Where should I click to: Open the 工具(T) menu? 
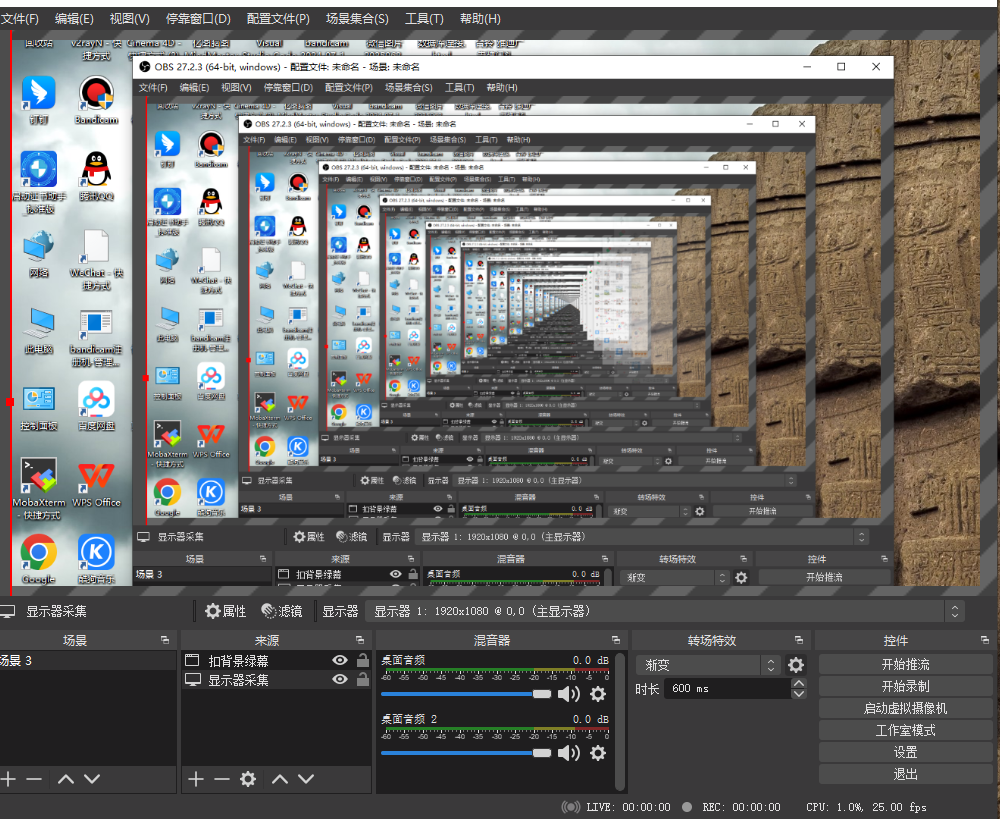click(424, 19)
